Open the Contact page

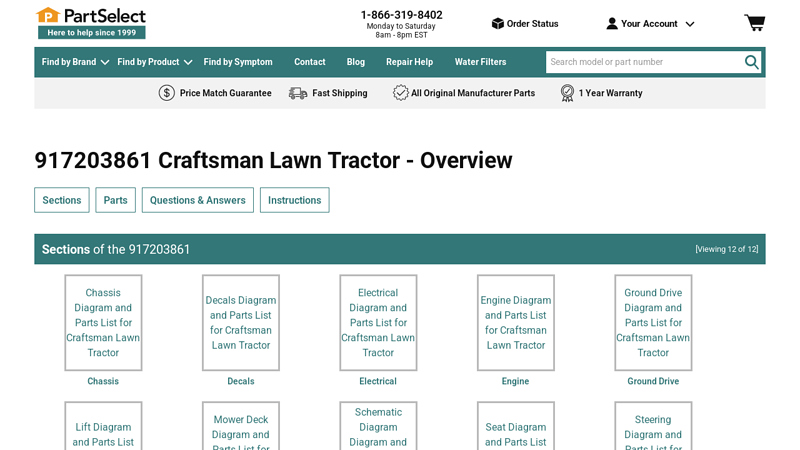310,62
